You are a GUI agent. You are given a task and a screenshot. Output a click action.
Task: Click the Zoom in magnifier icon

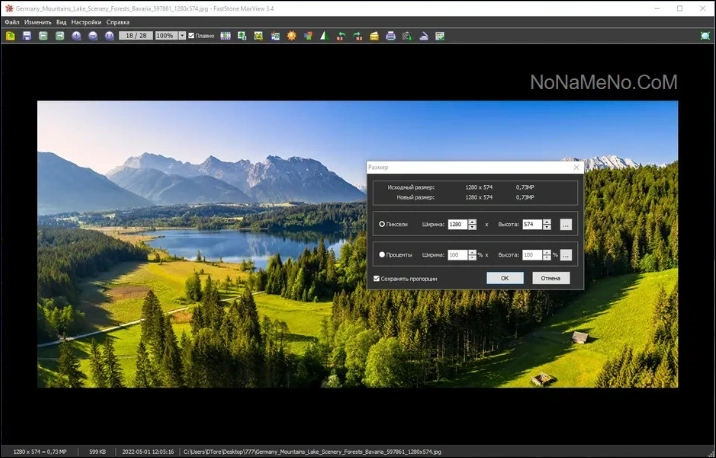click(76, 36)
